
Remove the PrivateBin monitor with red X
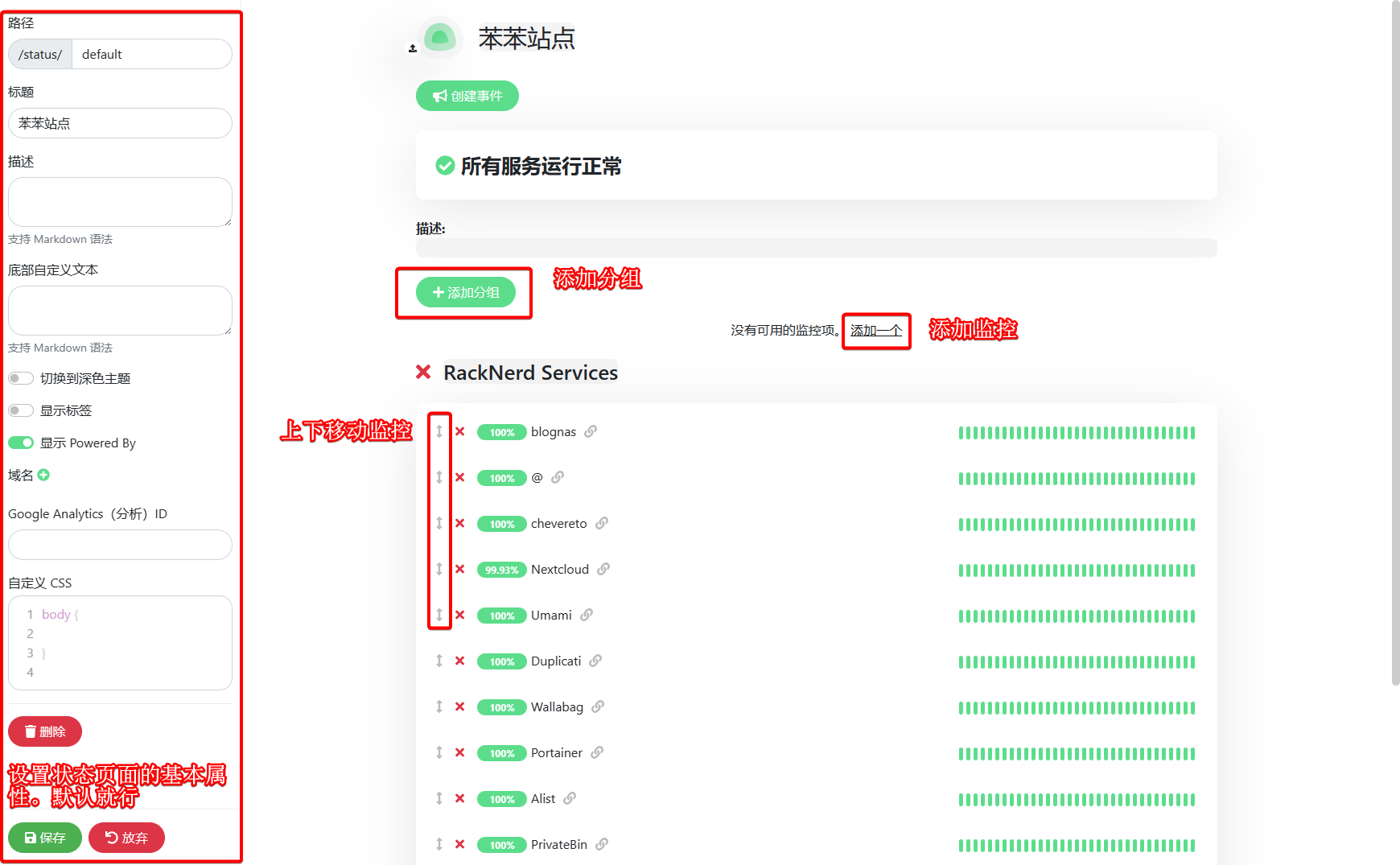point(460,844)
